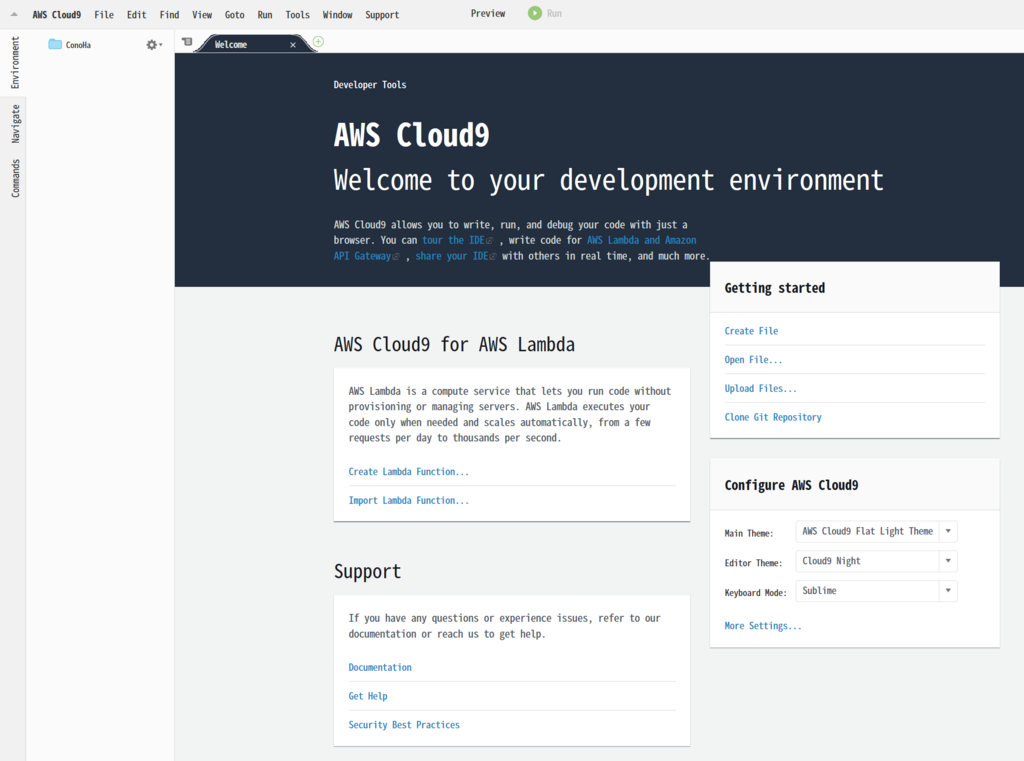Open the View menu
Screen dimensions: 1024x761
pyautogui.click(x=202, y=14)
